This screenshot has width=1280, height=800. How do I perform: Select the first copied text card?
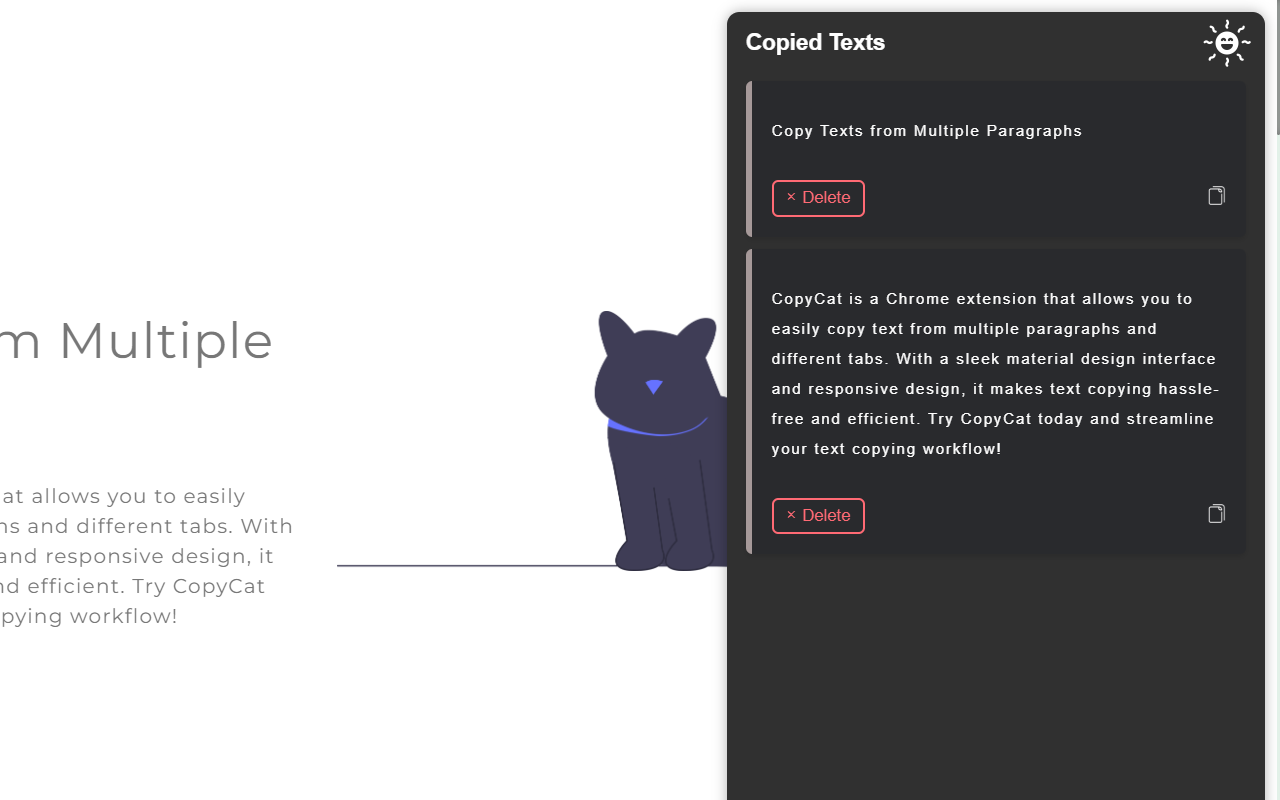coord(997,158)
